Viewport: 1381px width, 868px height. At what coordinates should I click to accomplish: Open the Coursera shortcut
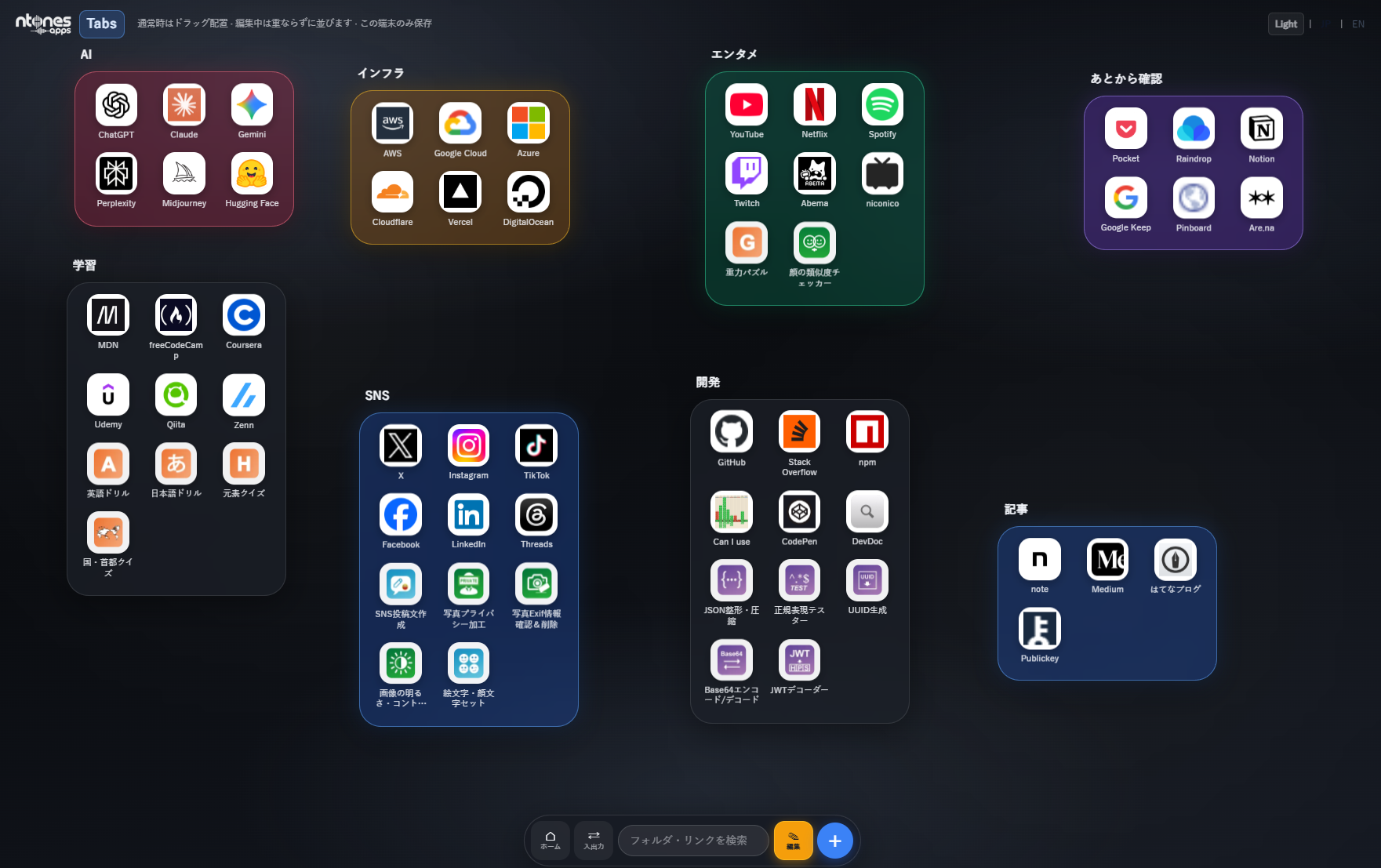(244, 315)
